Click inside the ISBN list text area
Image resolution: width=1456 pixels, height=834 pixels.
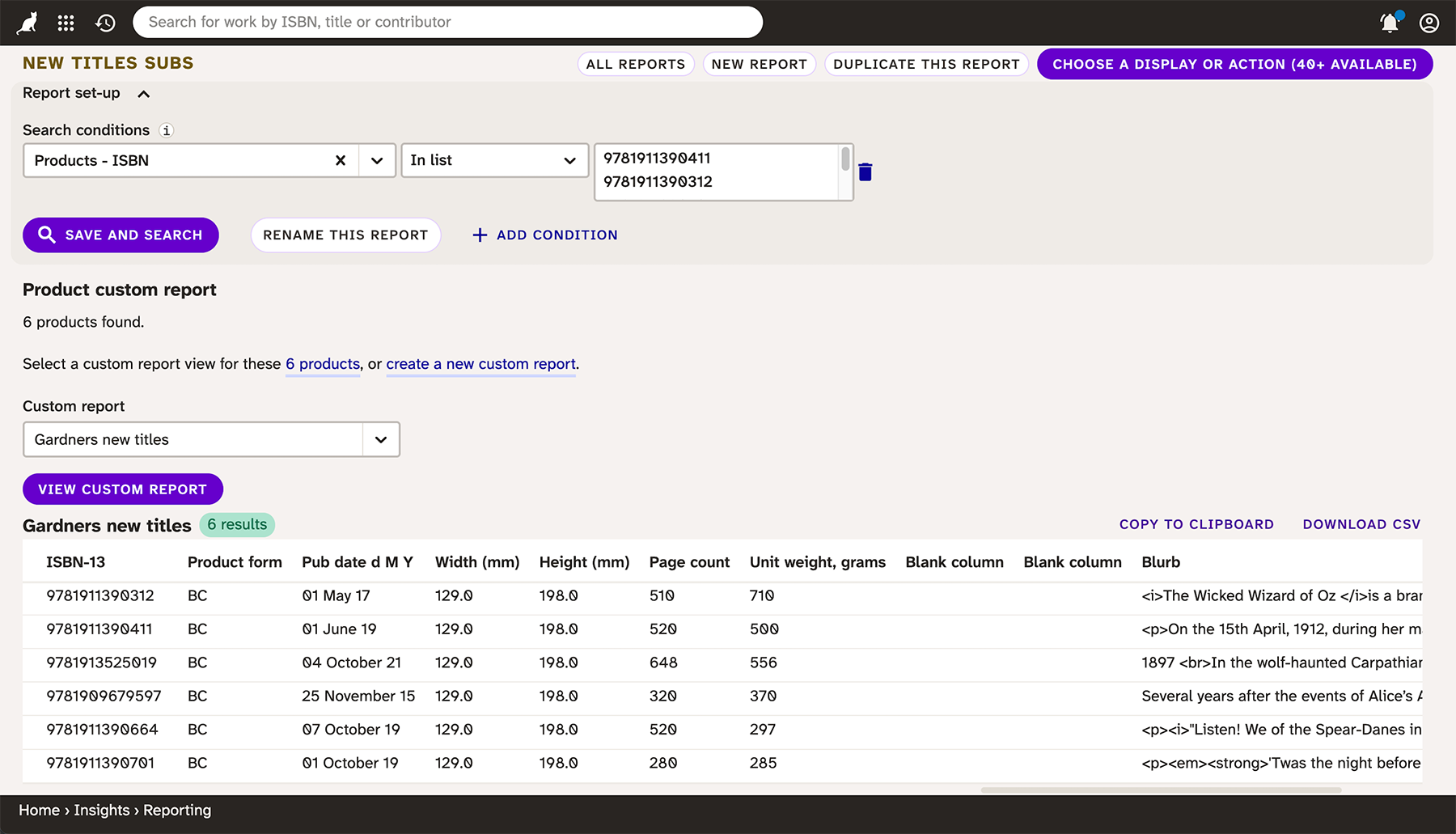[717, 171]
